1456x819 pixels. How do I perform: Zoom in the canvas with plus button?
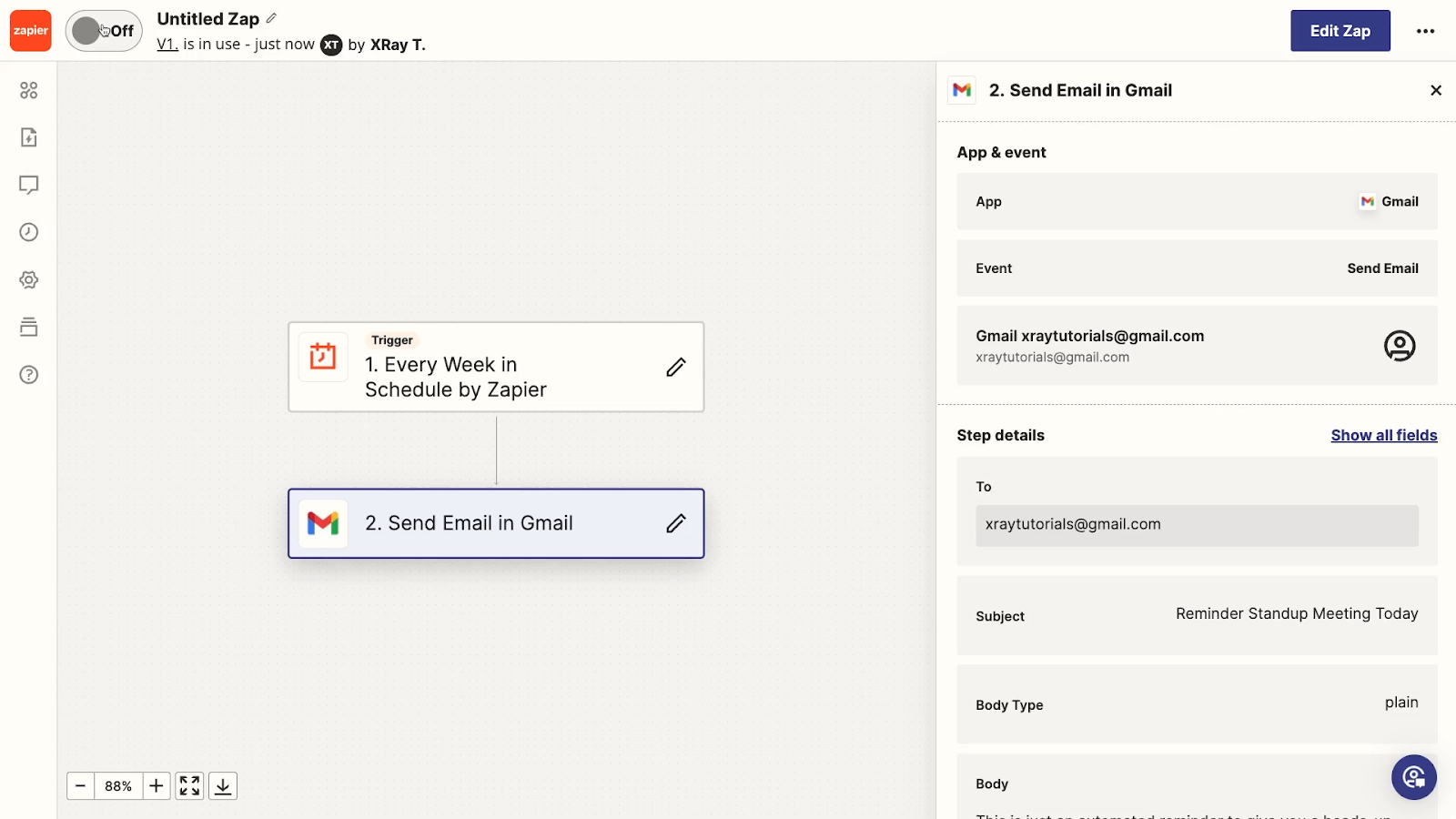157,786
